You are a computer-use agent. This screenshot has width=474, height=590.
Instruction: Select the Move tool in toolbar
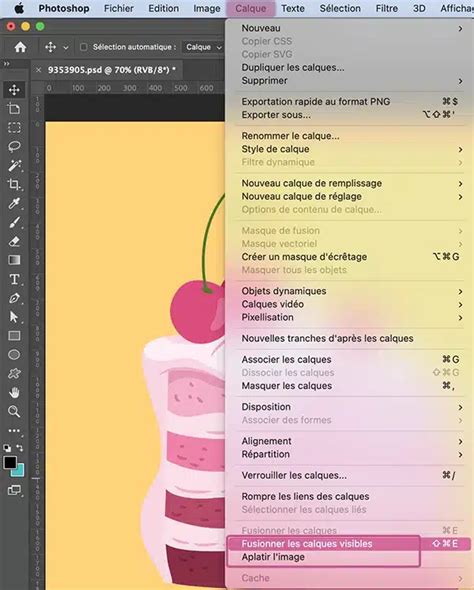coord(14,90)
